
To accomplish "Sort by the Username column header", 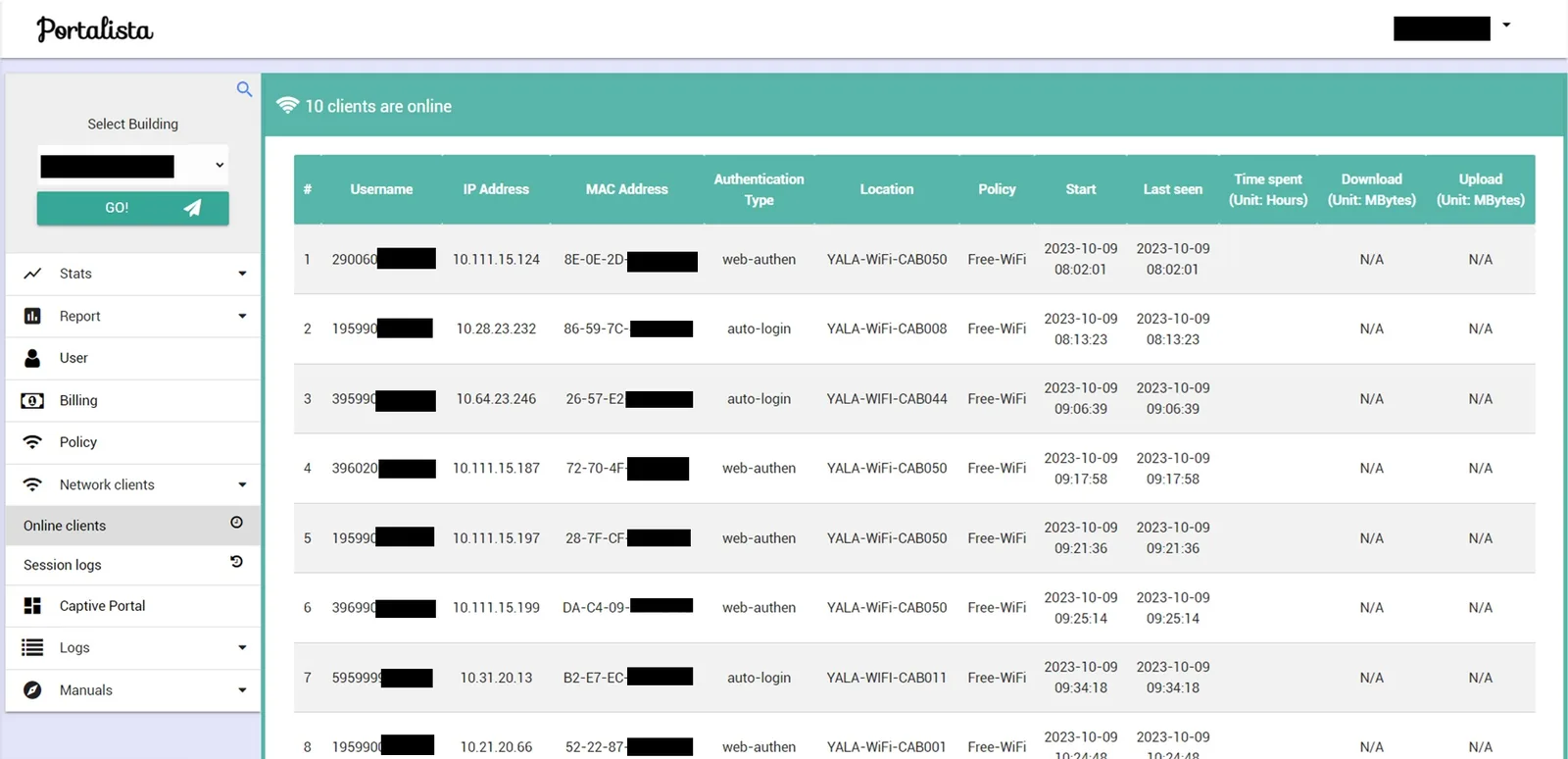I will [381, 189].
